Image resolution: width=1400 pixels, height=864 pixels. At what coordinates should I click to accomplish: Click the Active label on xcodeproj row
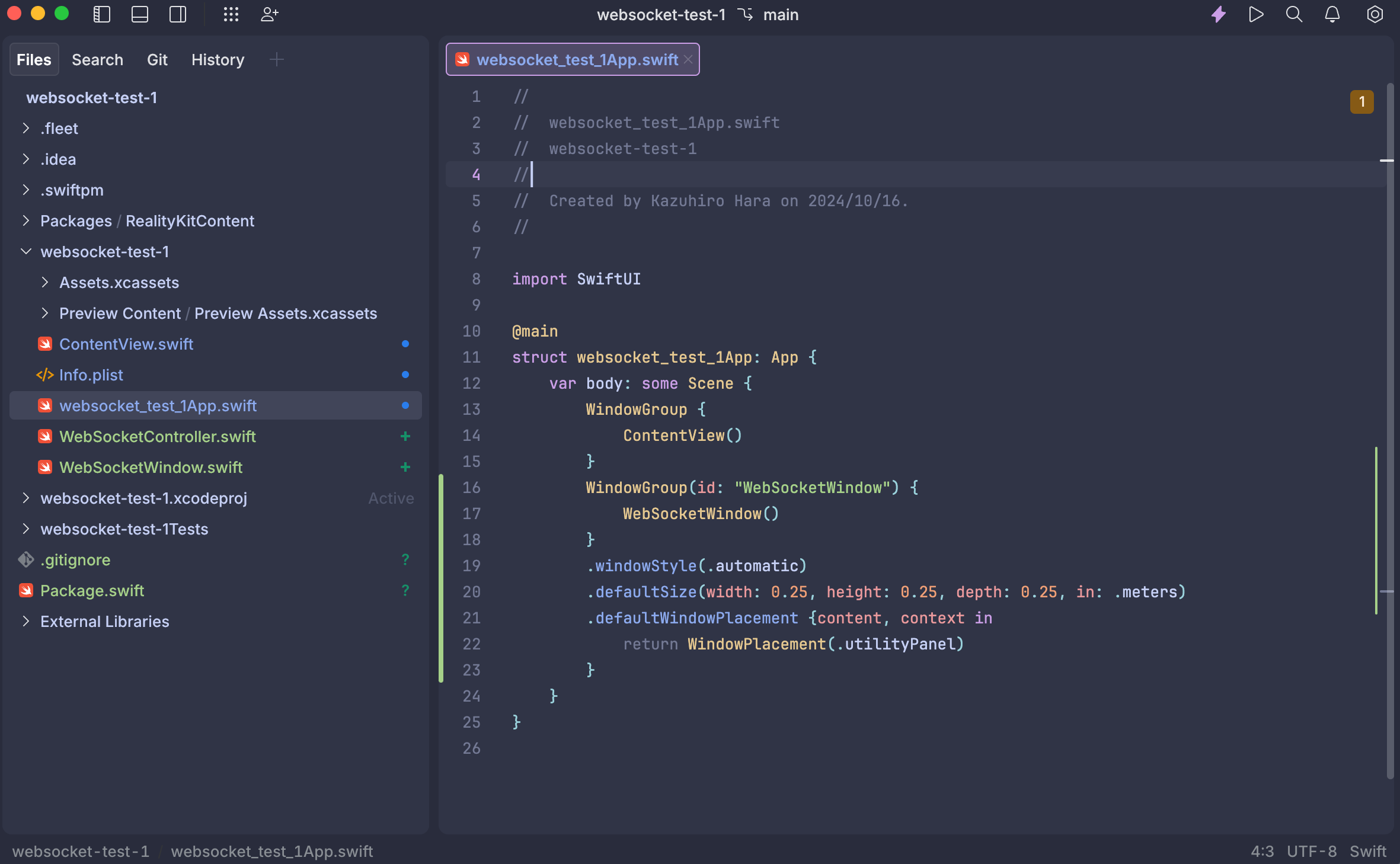[x=391, y=498]
